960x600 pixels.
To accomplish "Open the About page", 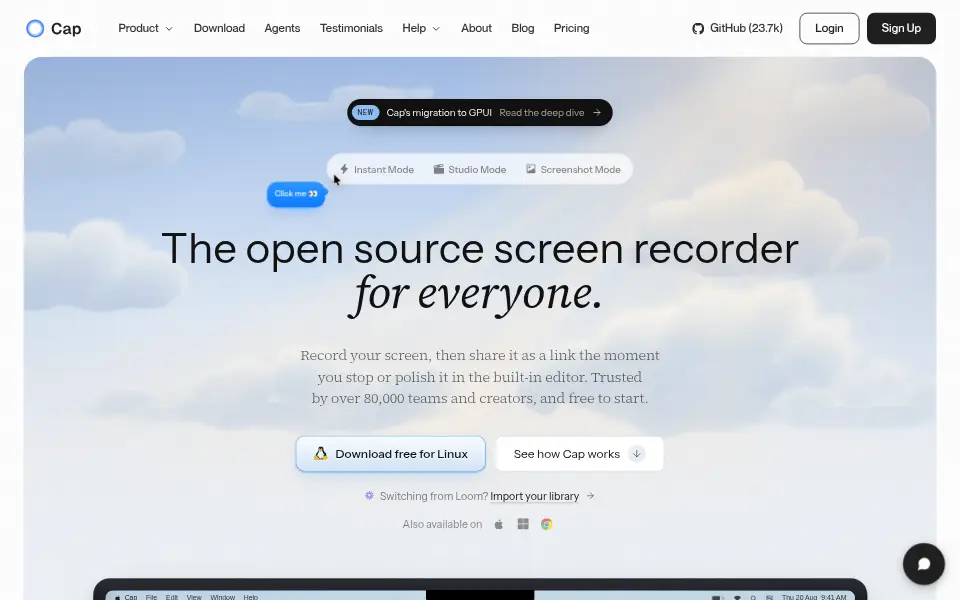I will 476,28.
